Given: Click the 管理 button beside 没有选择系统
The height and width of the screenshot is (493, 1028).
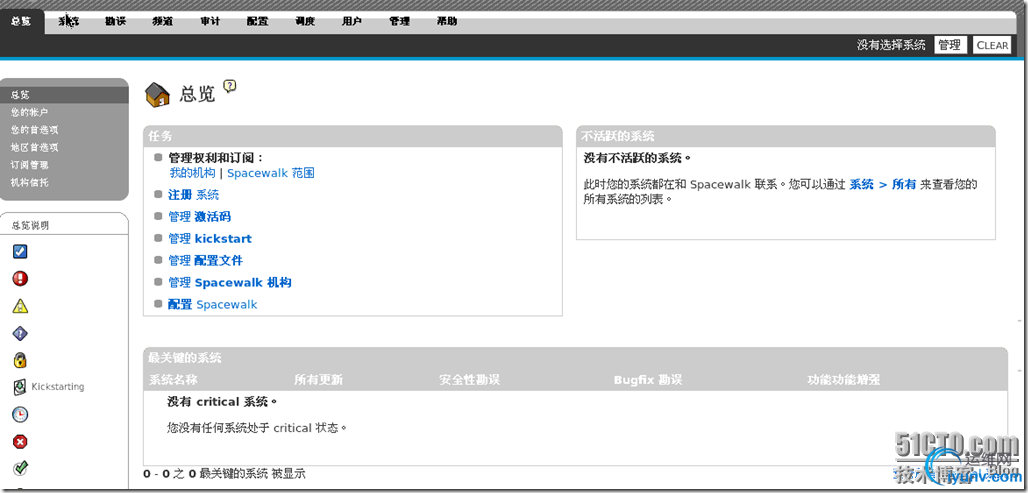Looking at the screenshot, I should pyautogui.click(x=950, y=45).
